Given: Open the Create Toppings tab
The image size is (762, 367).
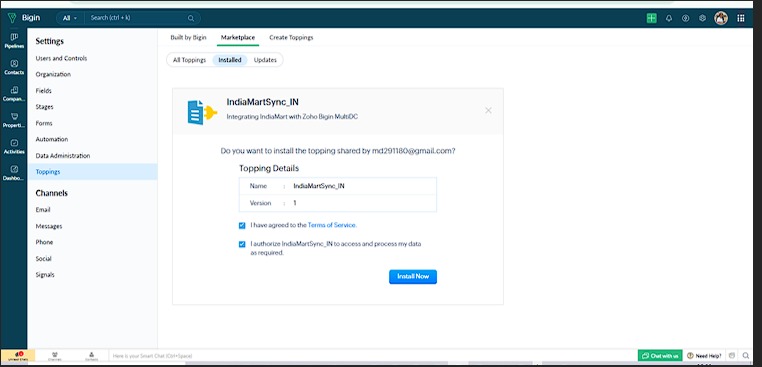Looking at the screenshot, I should point(291,37).
